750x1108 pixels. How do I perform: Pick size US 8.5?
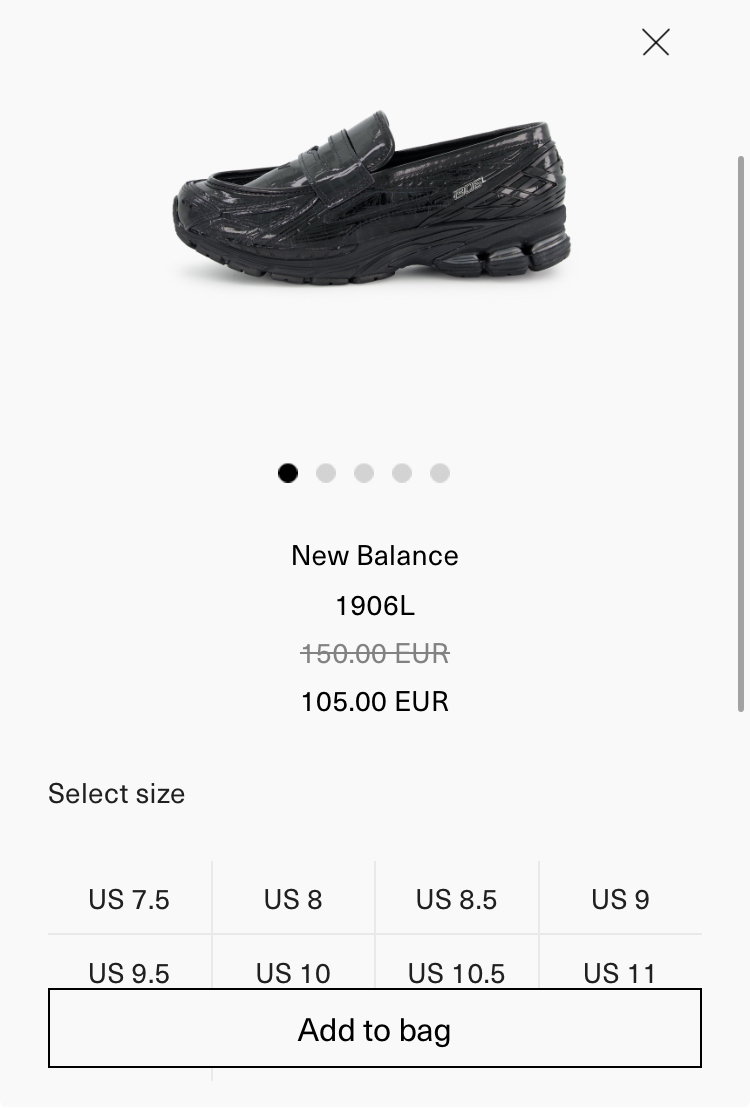(x=456, y=899)
